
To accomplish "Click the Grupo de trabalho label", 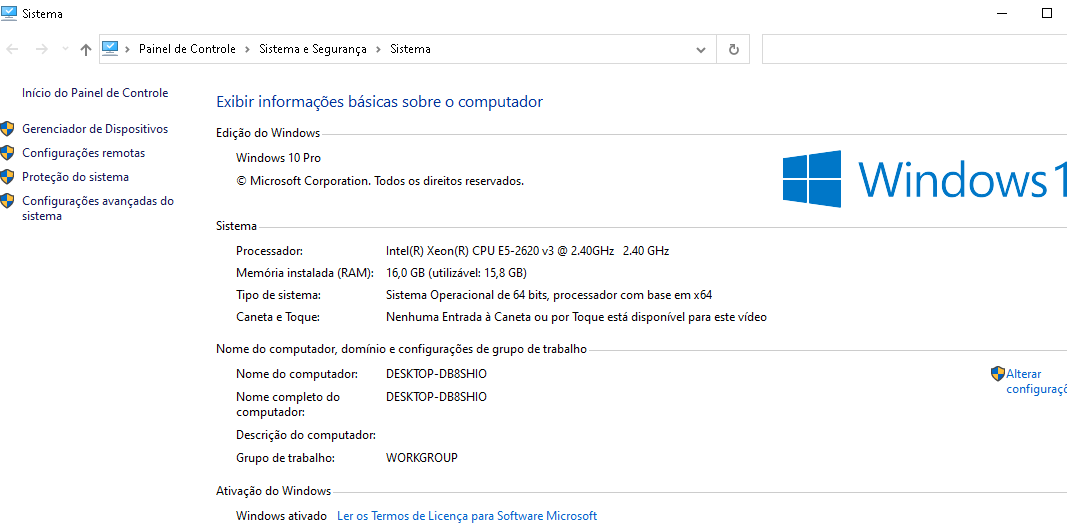I will (x=285, y=457).
